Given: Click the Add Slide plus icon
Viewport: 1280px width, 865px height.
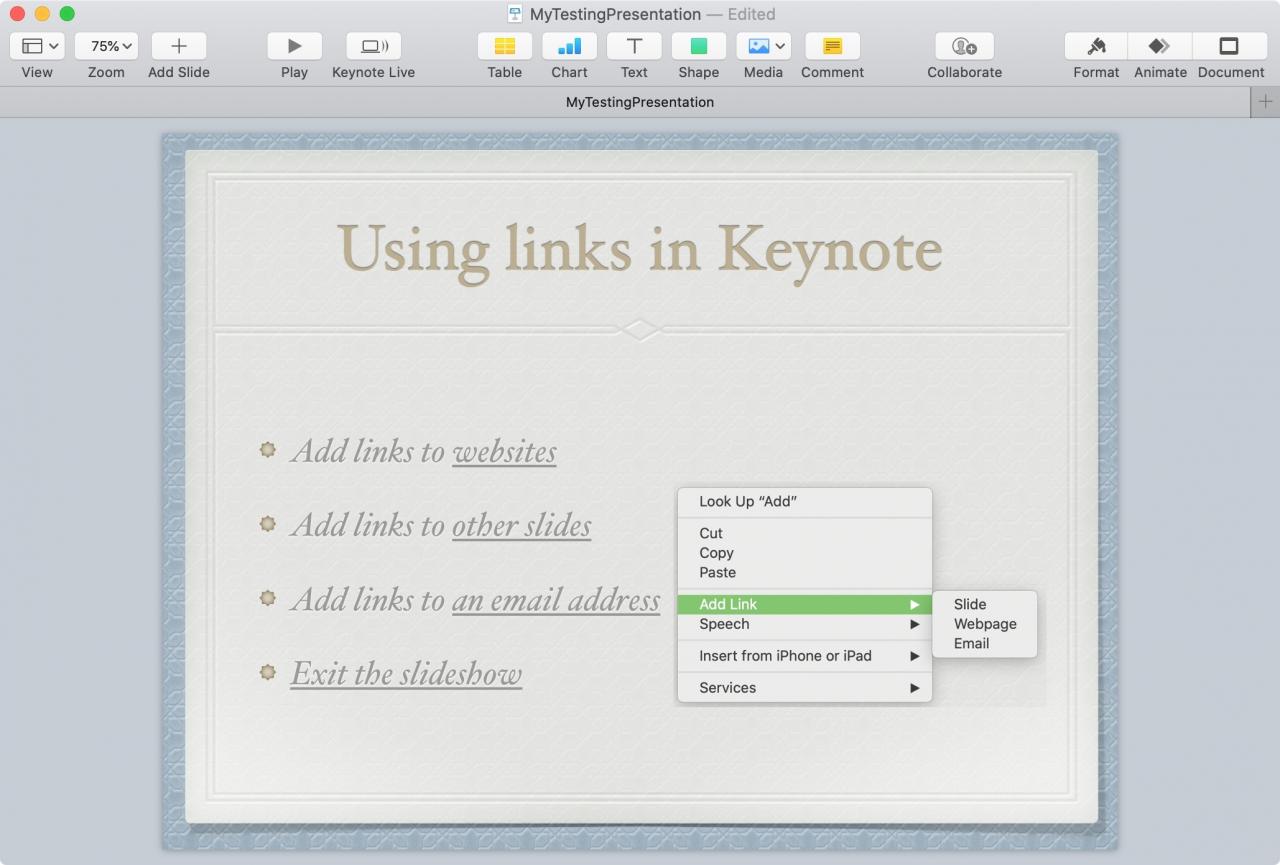Looking at the screenshot, I should [x=179, y=46].
